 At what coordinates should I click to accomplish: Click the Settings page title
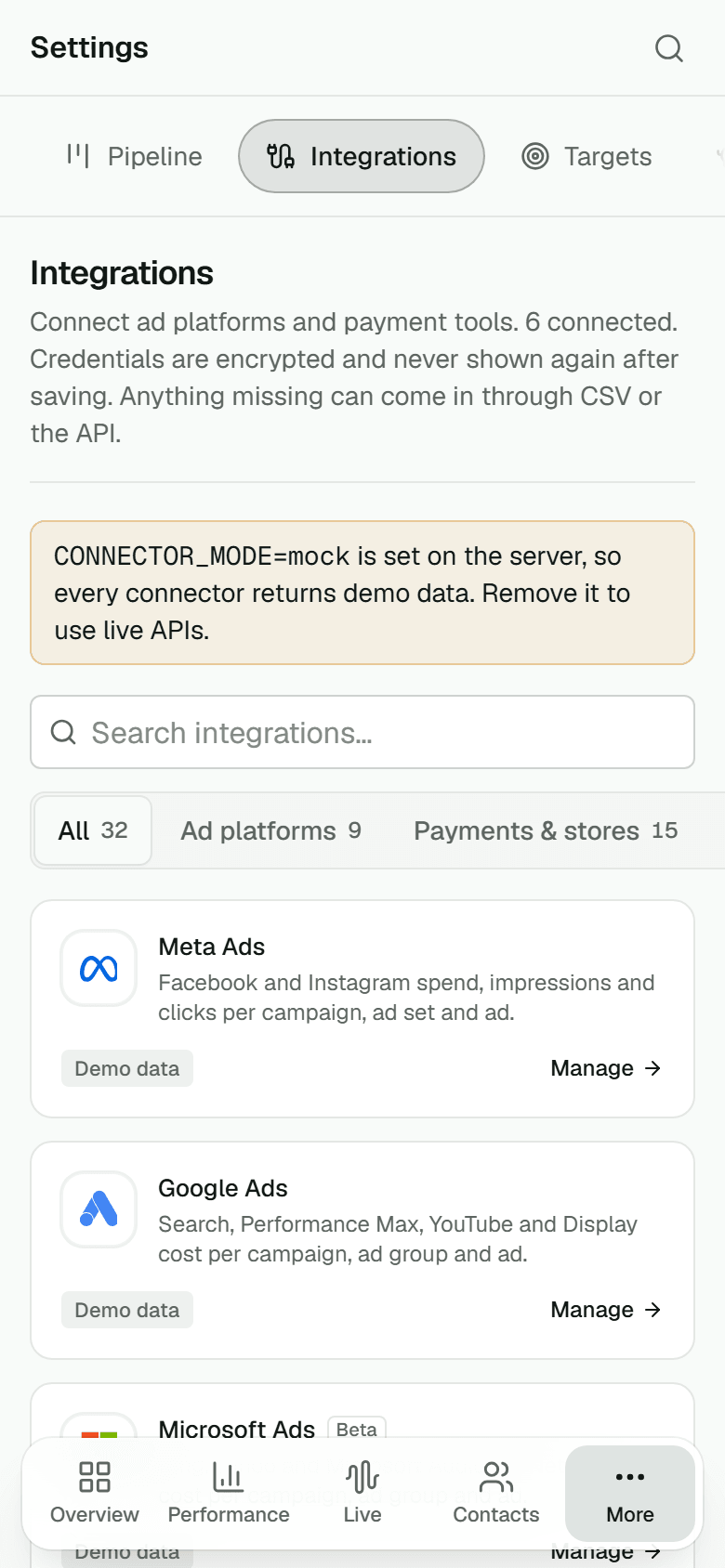[x=89, y=47]
